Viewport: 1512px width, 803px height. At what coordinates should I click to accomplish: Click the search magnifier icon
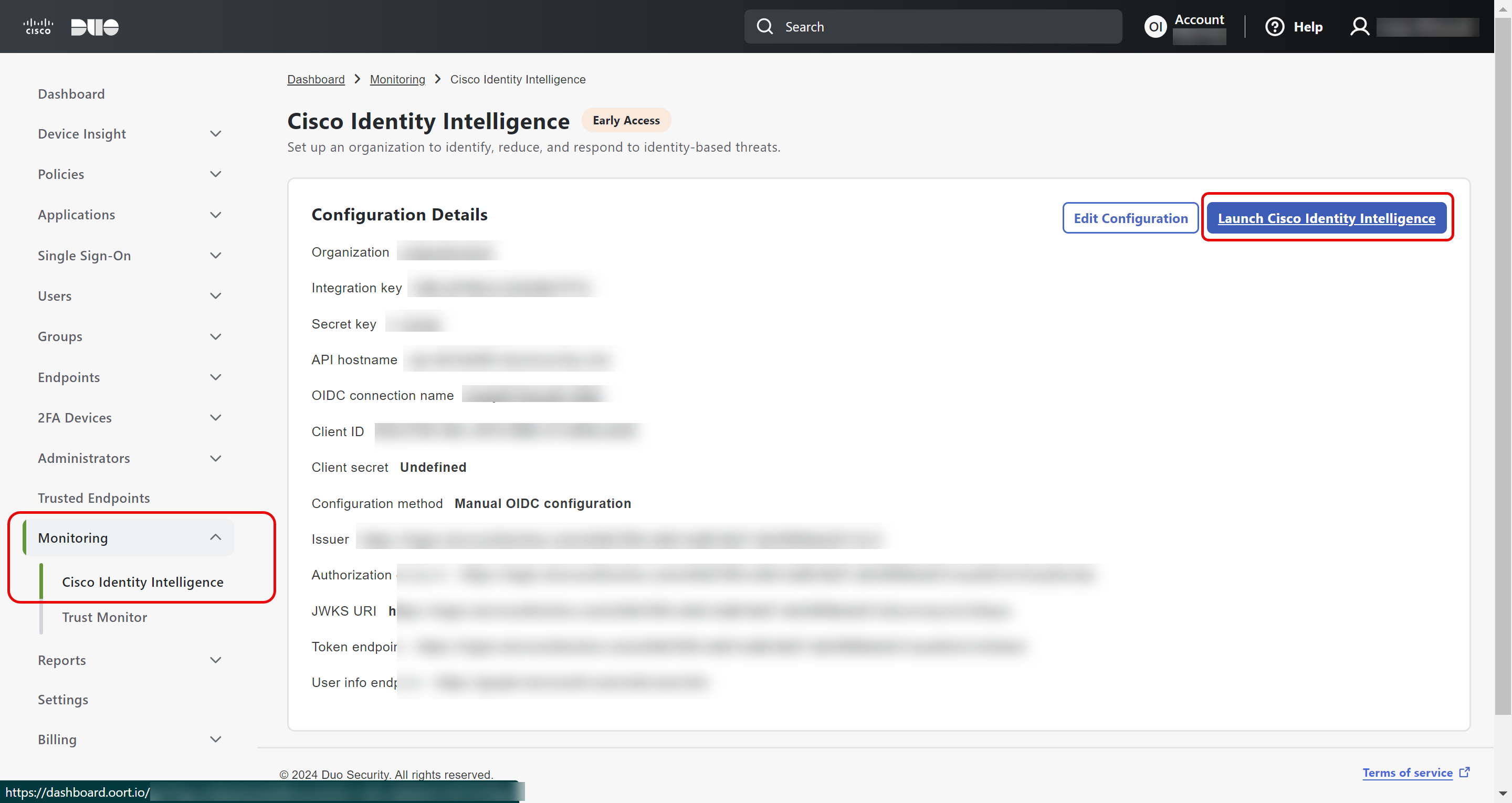(x=764, y=26)
